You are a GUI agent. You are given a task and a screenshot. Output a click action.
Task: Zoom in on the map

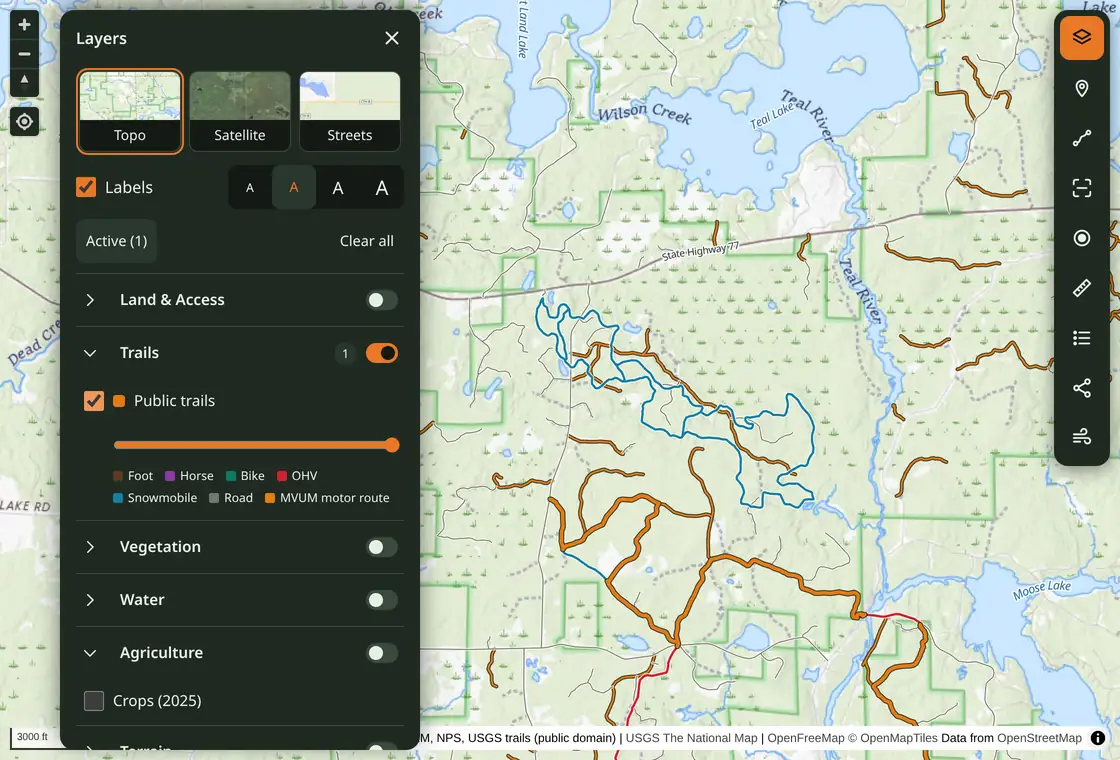tap(24, 24)
